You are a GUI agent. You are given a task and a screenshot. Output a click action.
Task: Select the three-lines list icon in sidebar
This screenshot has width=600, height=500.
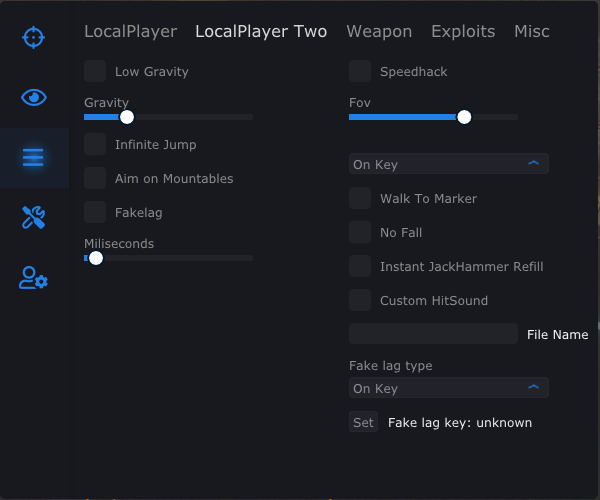pyautogui.click(x=34, y=157)
